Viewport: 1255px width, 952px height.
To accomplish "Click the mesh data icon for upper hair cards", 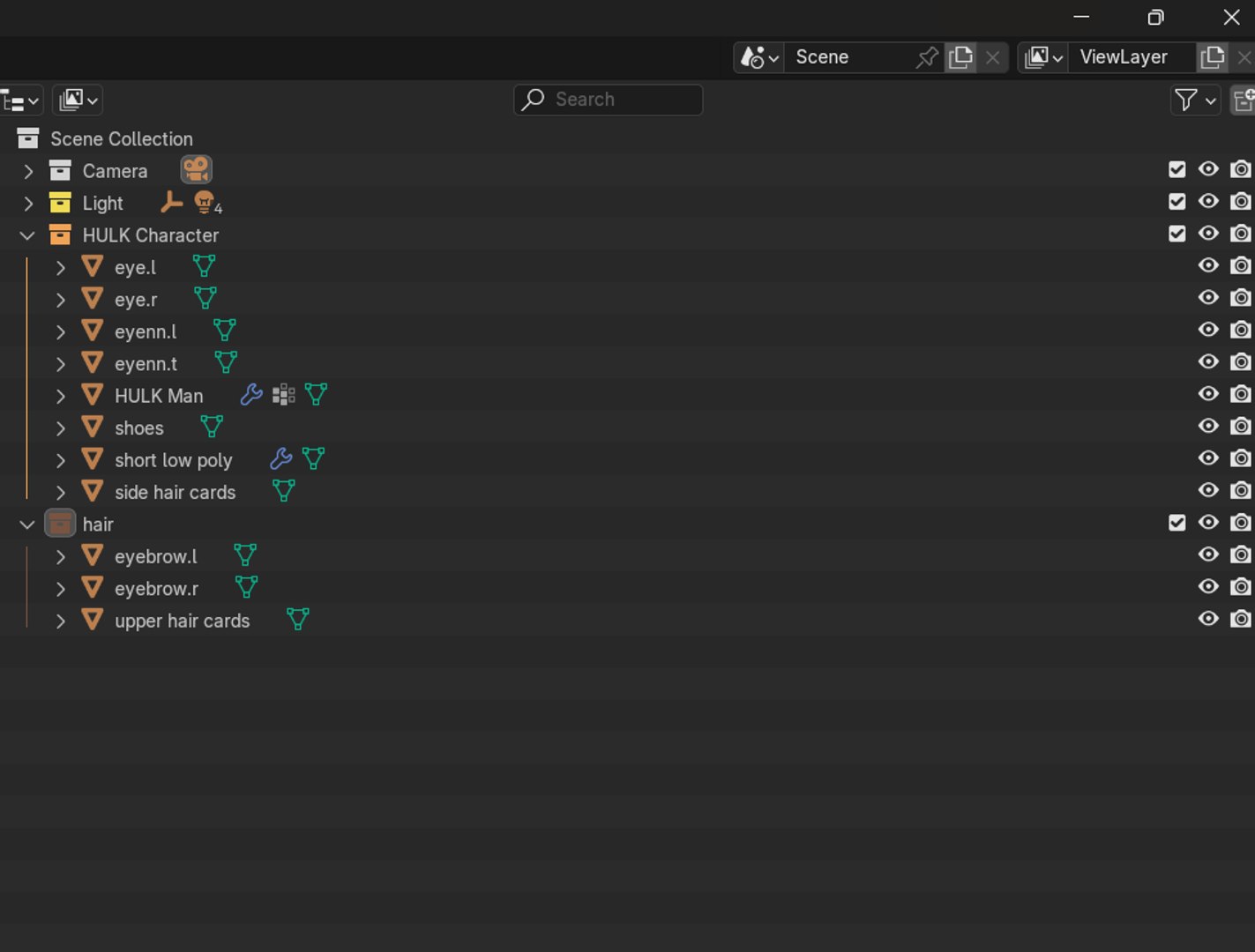I will pos(298,620).
